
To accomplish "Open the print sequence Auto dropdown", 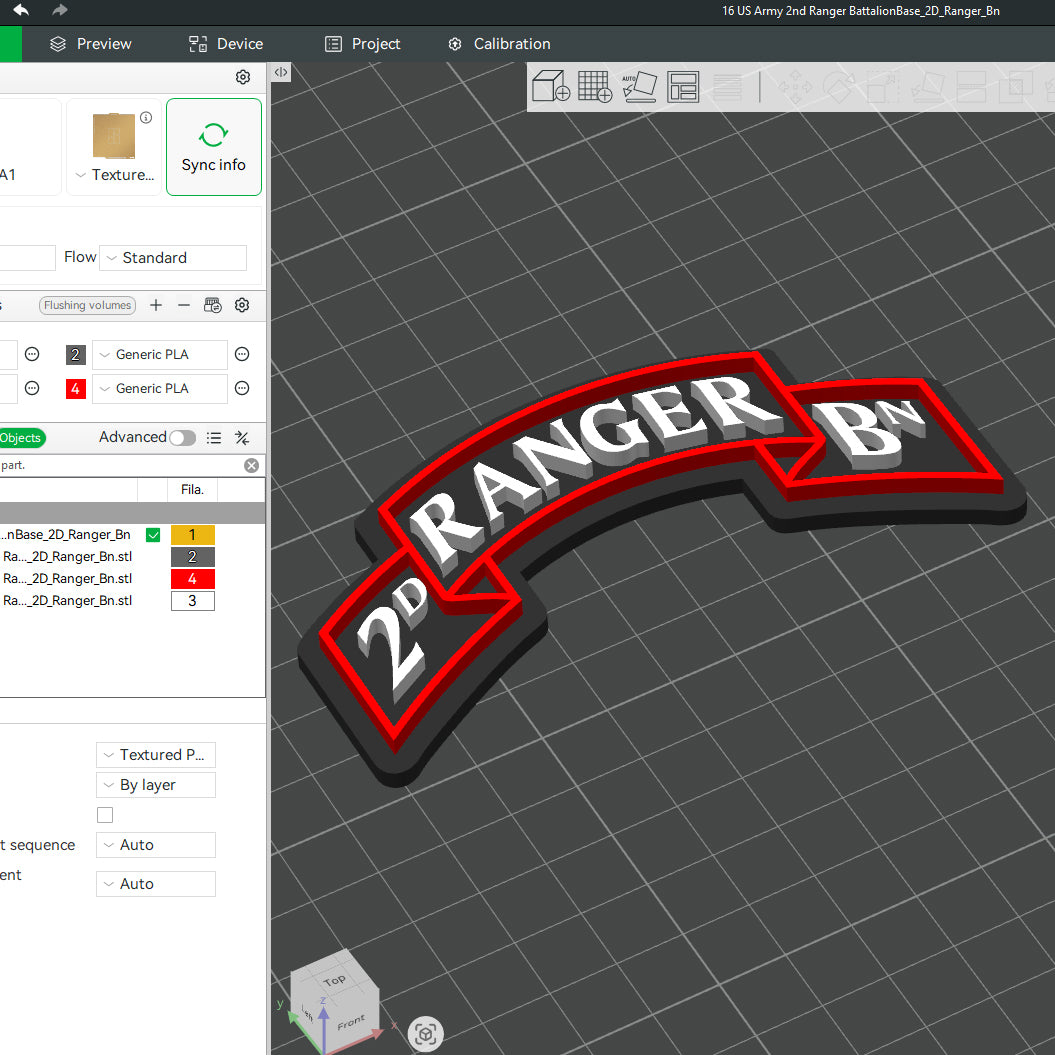I will 155,845.
